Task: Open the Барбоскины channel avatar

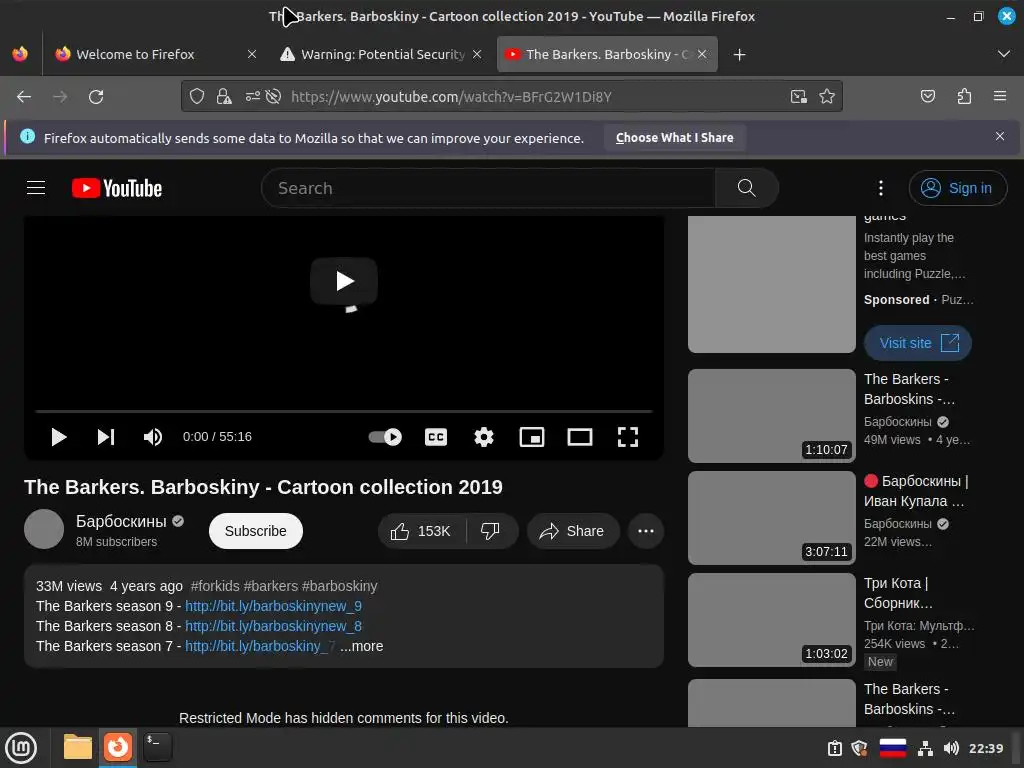Action: tap(44, 529)
